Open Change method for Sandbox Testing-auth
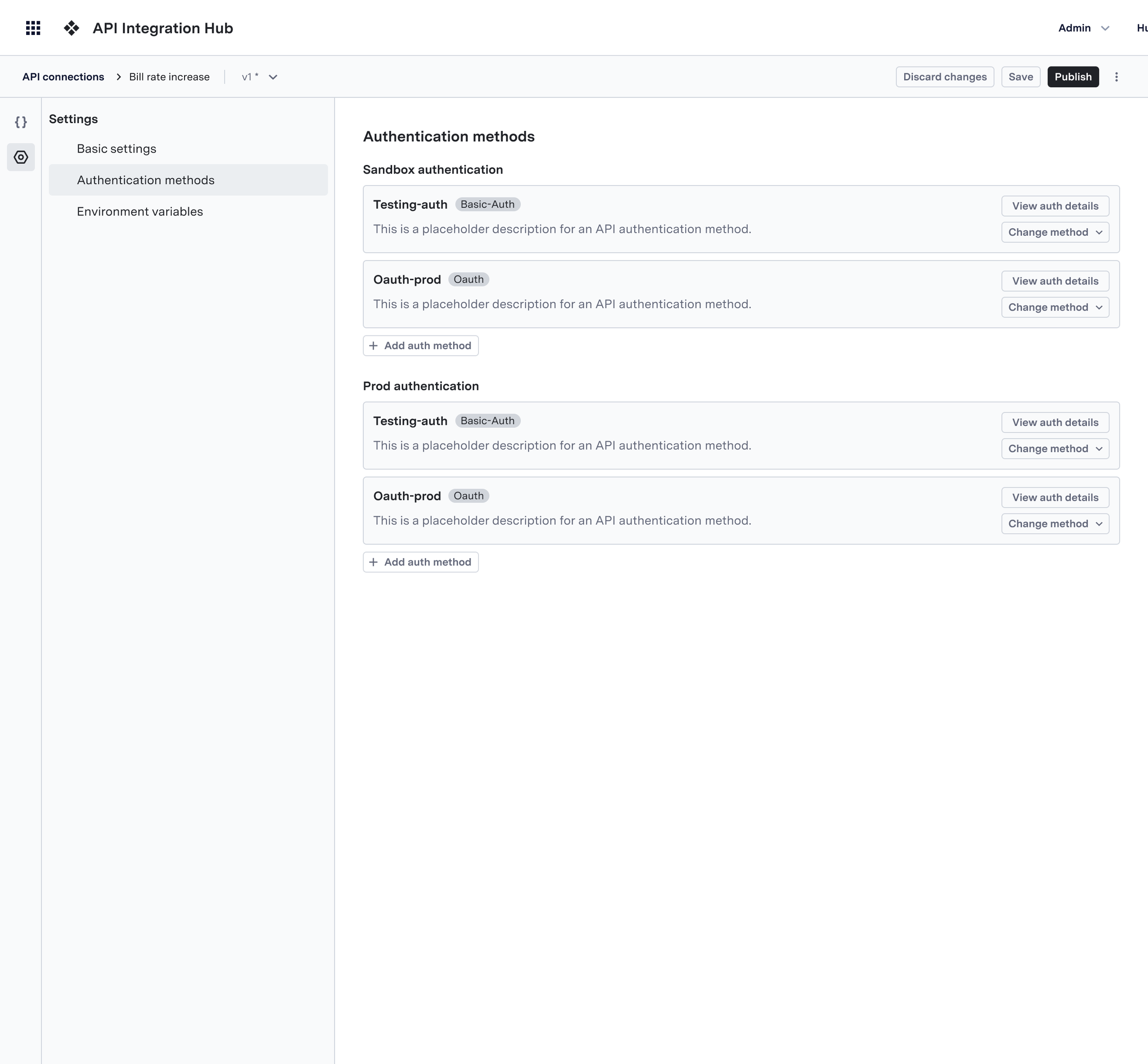The image size is (1148, 1064). point(1055,232)
